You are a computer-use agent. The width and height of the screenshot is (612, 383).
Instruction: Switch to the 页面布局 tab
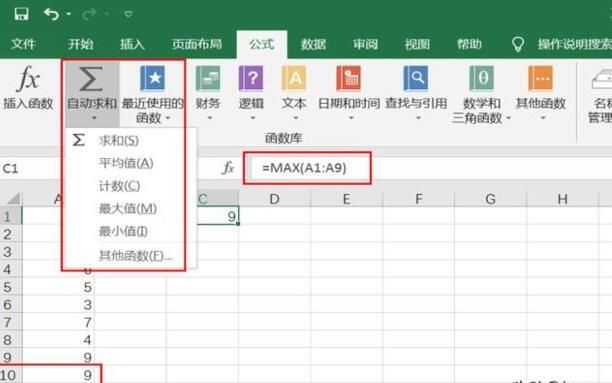(x=197, y=44)
